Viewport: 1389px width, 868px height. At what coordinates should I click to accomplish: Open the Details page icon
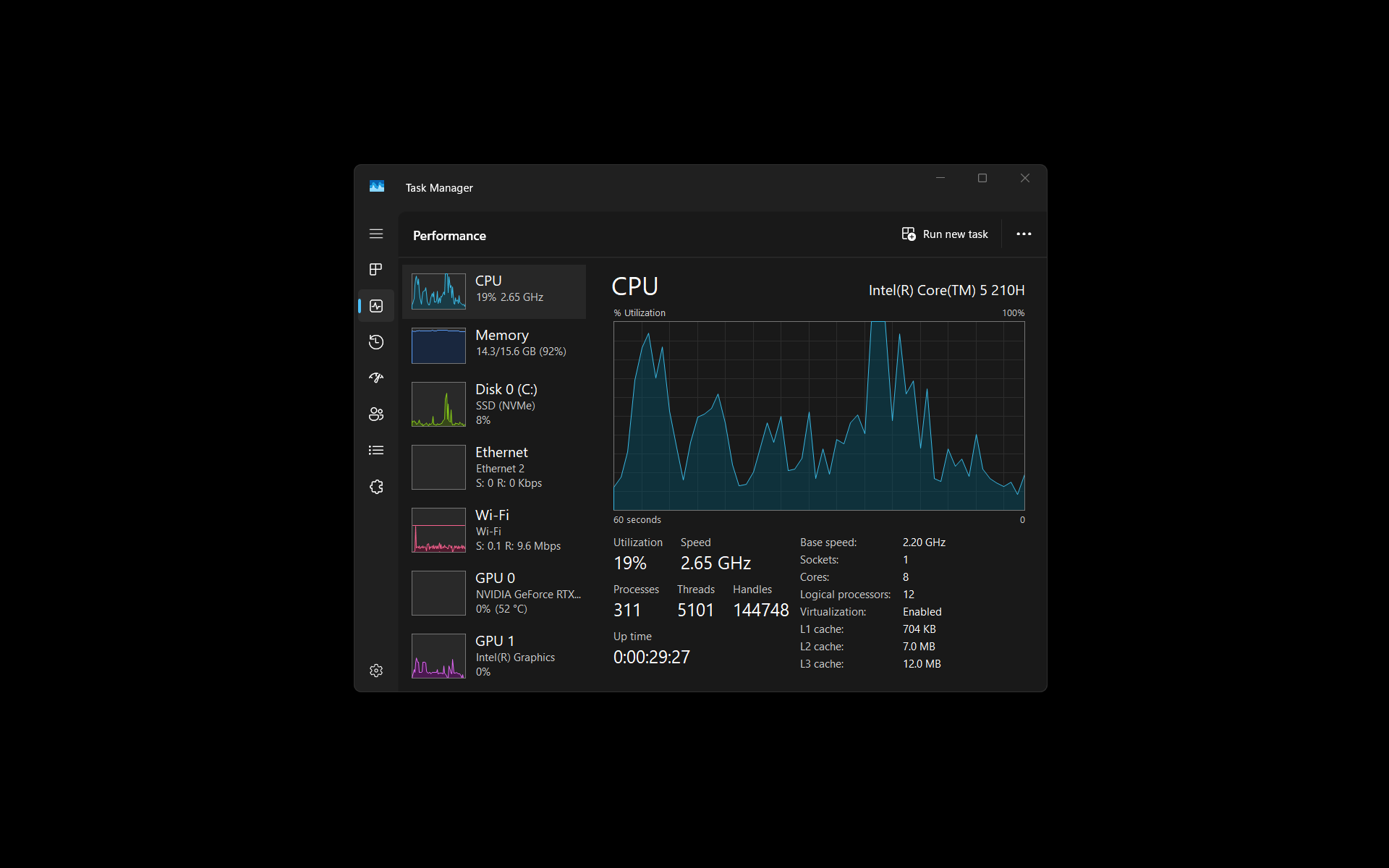tap(376, 450)
